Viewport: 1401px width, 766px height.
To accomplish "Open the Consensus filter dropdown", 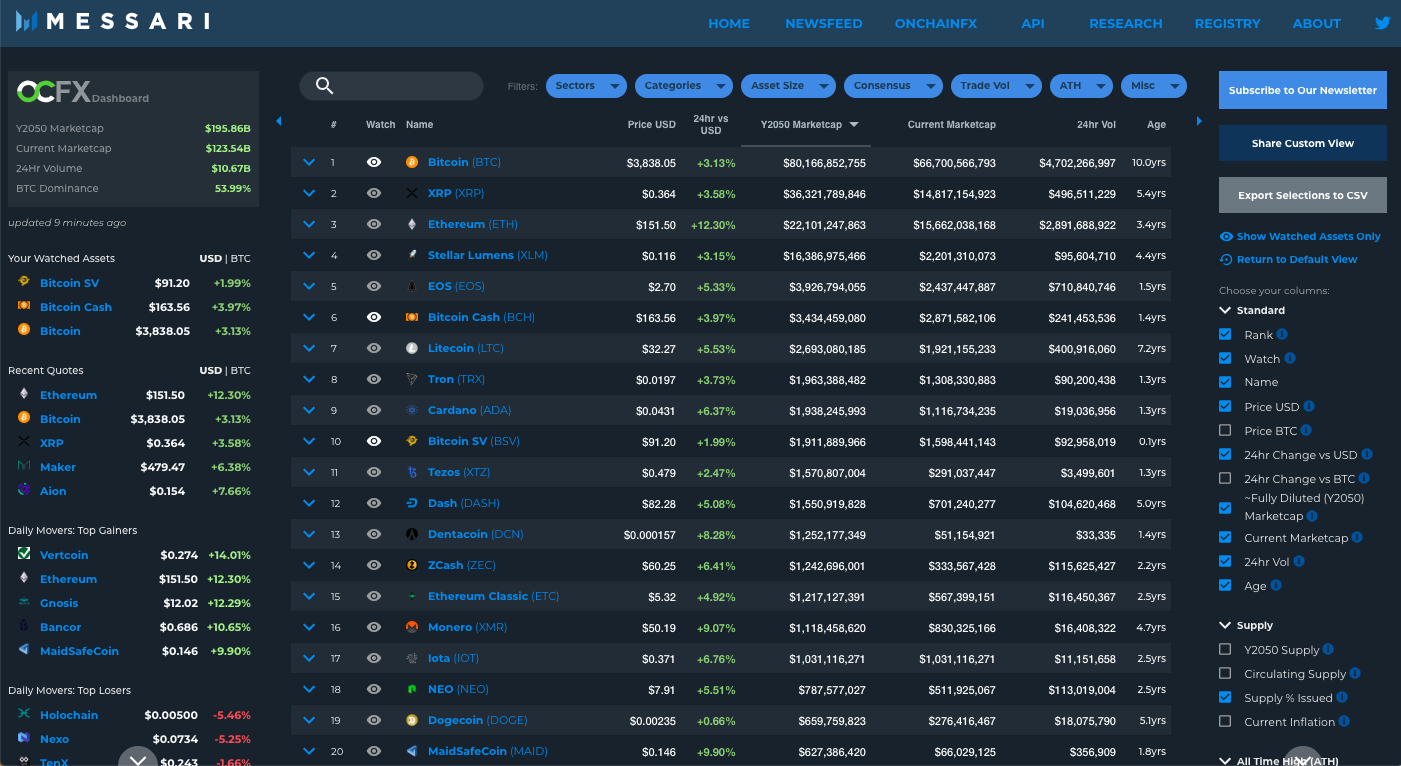I will pos(893,86).
